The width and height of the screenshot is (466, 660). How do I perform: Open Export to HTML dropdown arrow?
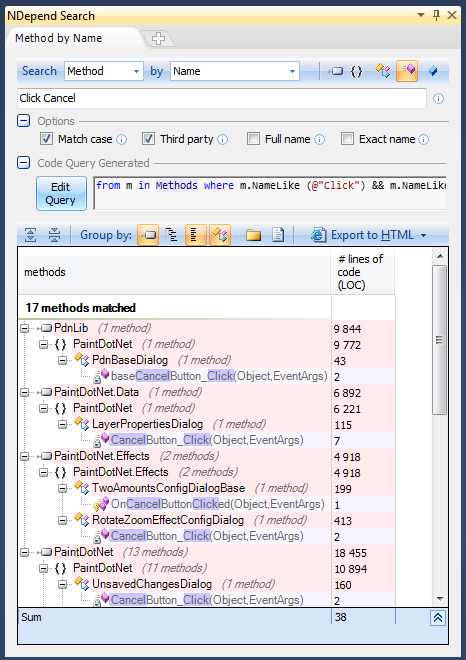(x=423, y=235)
